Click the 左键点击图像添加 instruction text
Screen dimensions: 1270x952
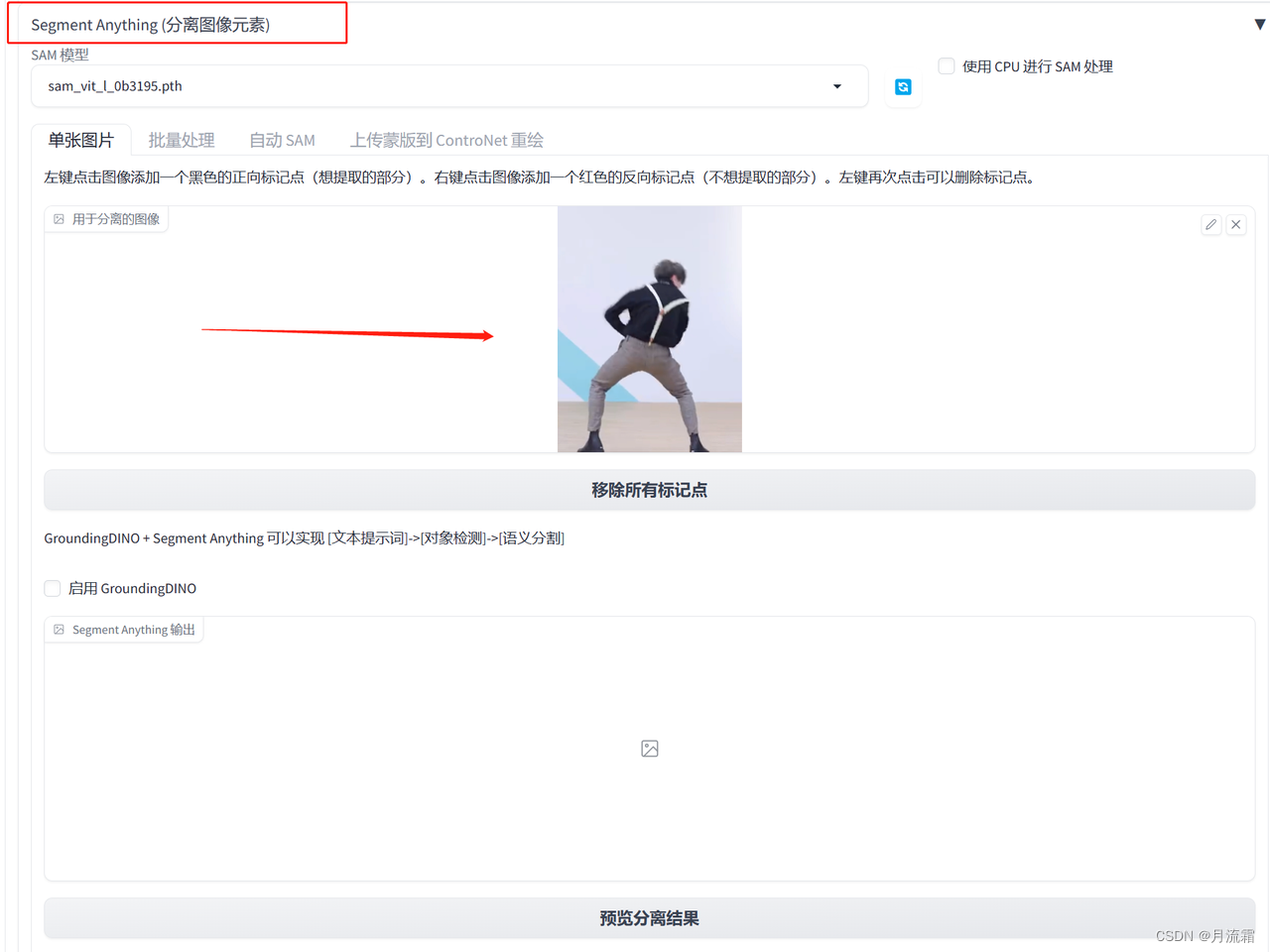click(x=540, y=178)
